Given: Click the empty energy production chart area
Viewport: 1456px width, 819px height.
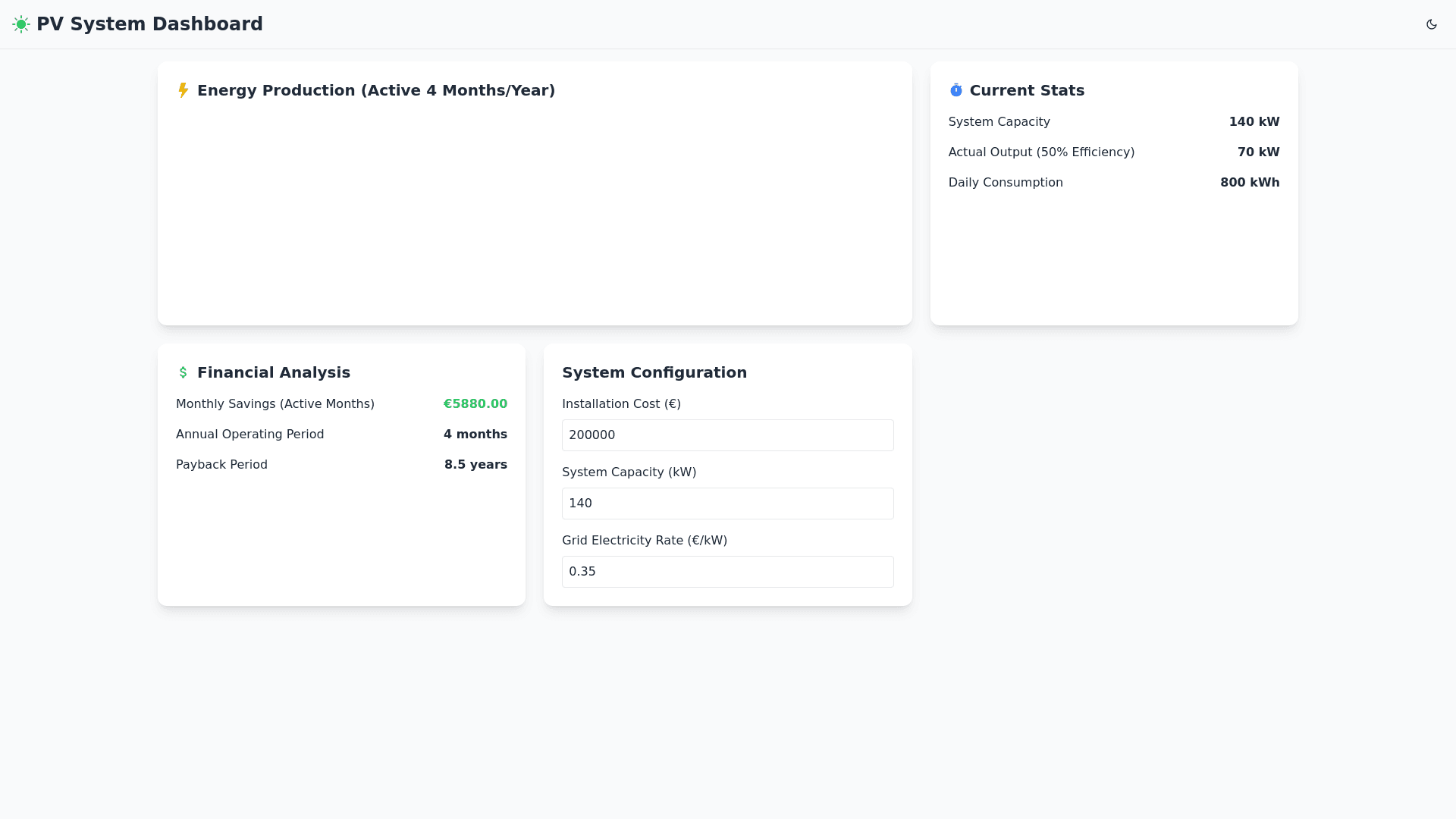Looking at the screenshot, I should pos(534,212).
